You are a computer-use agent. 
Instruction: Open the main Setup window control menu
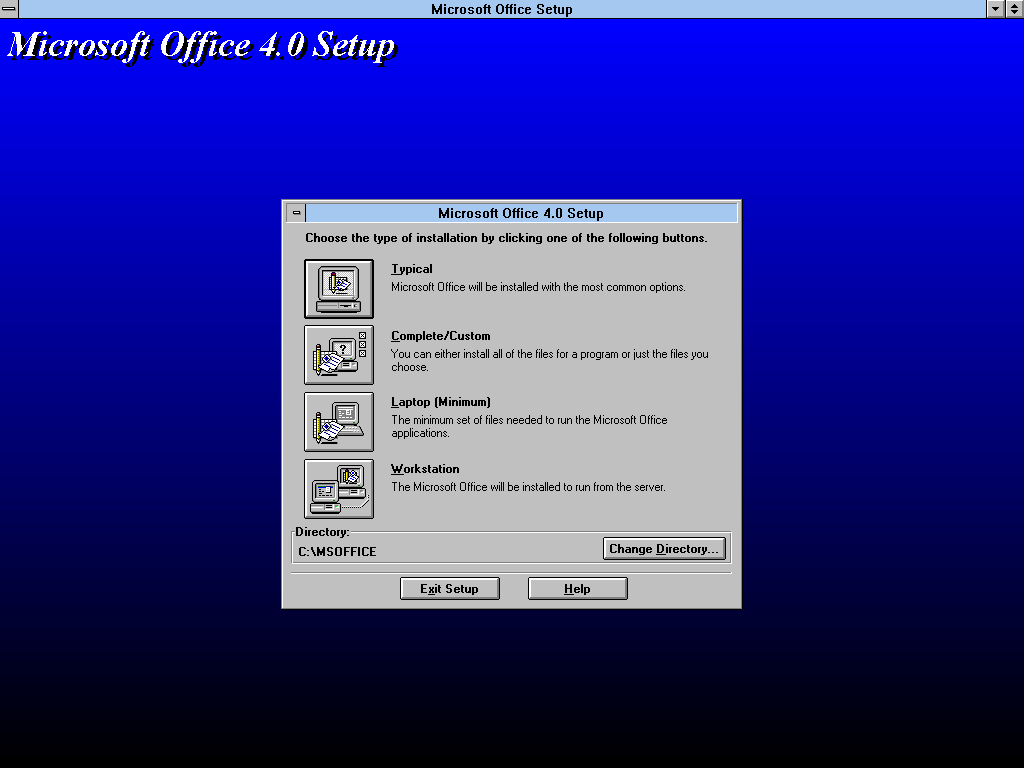coord(9,8)
